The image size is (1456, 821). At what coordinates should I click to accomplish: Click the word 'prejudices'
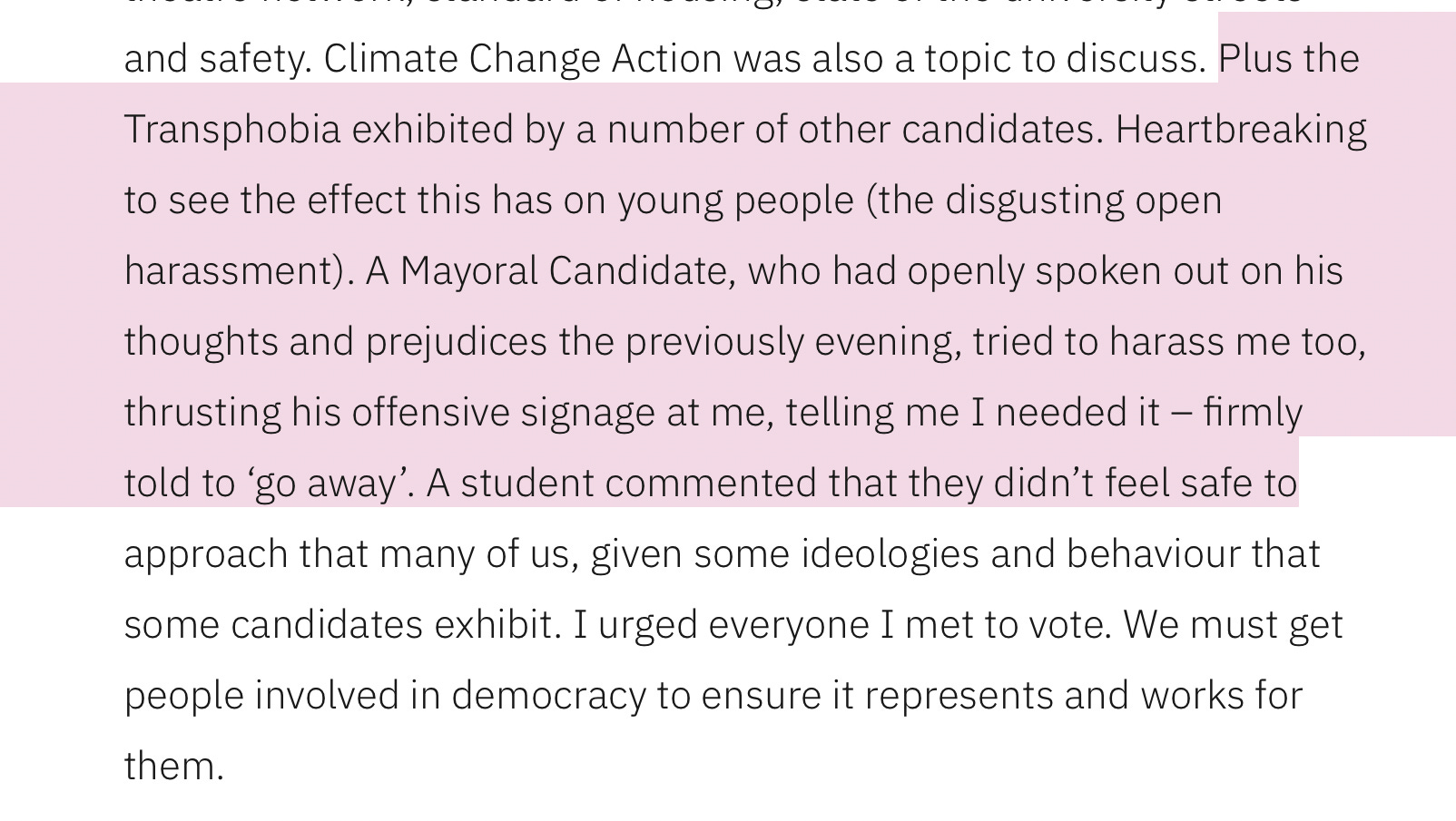[457, 342]
